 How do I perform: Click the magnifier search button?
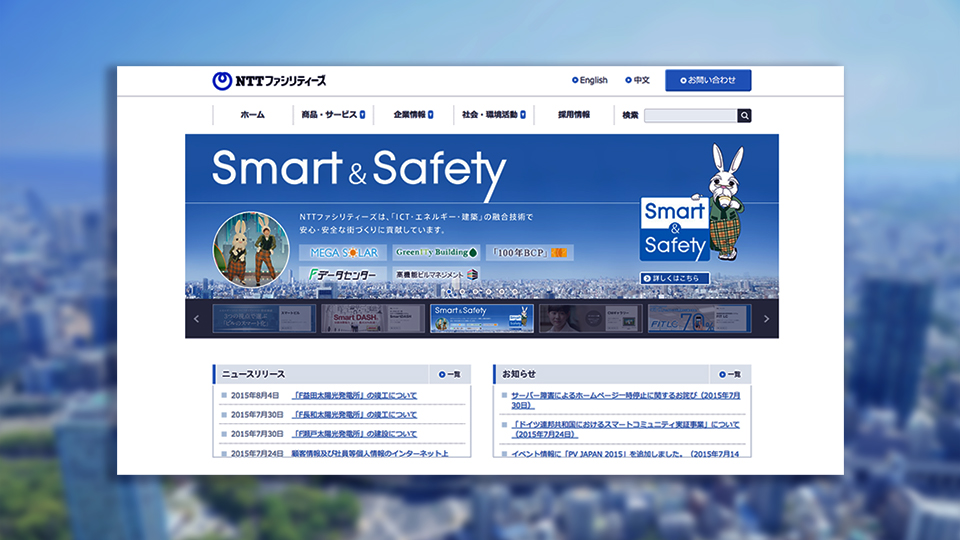coord(744,116)
